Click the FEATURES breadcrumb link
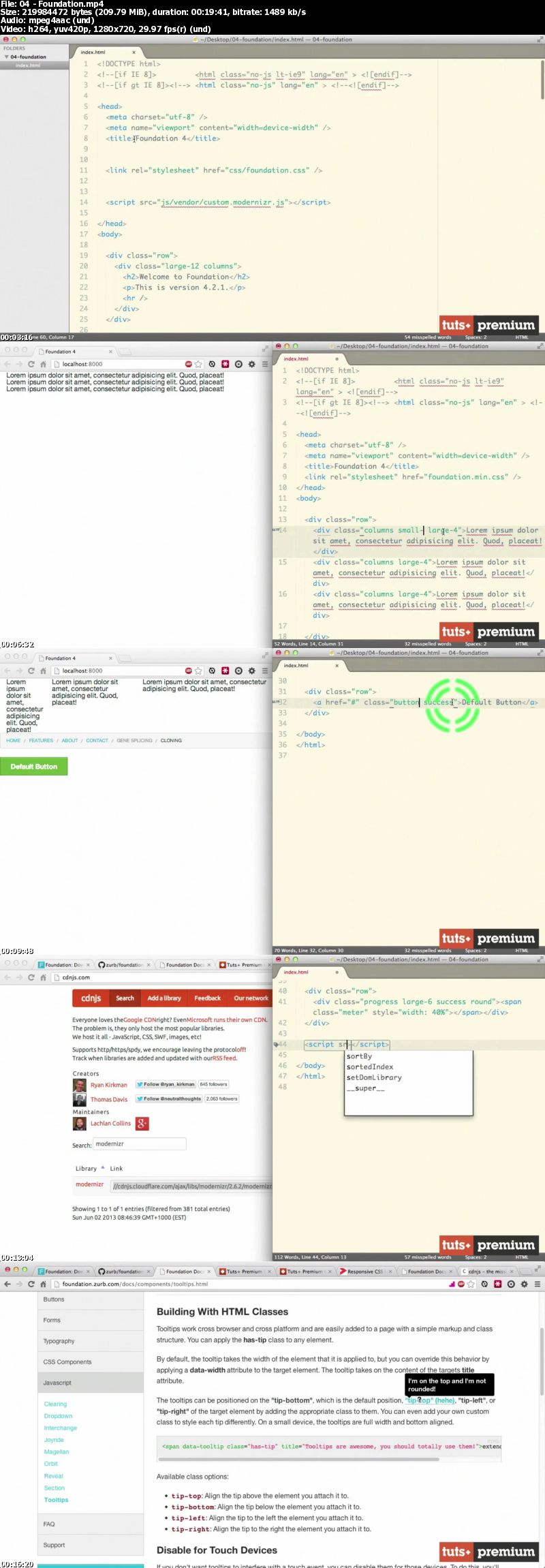This screenshot has height=1568, width=545. 41,741
